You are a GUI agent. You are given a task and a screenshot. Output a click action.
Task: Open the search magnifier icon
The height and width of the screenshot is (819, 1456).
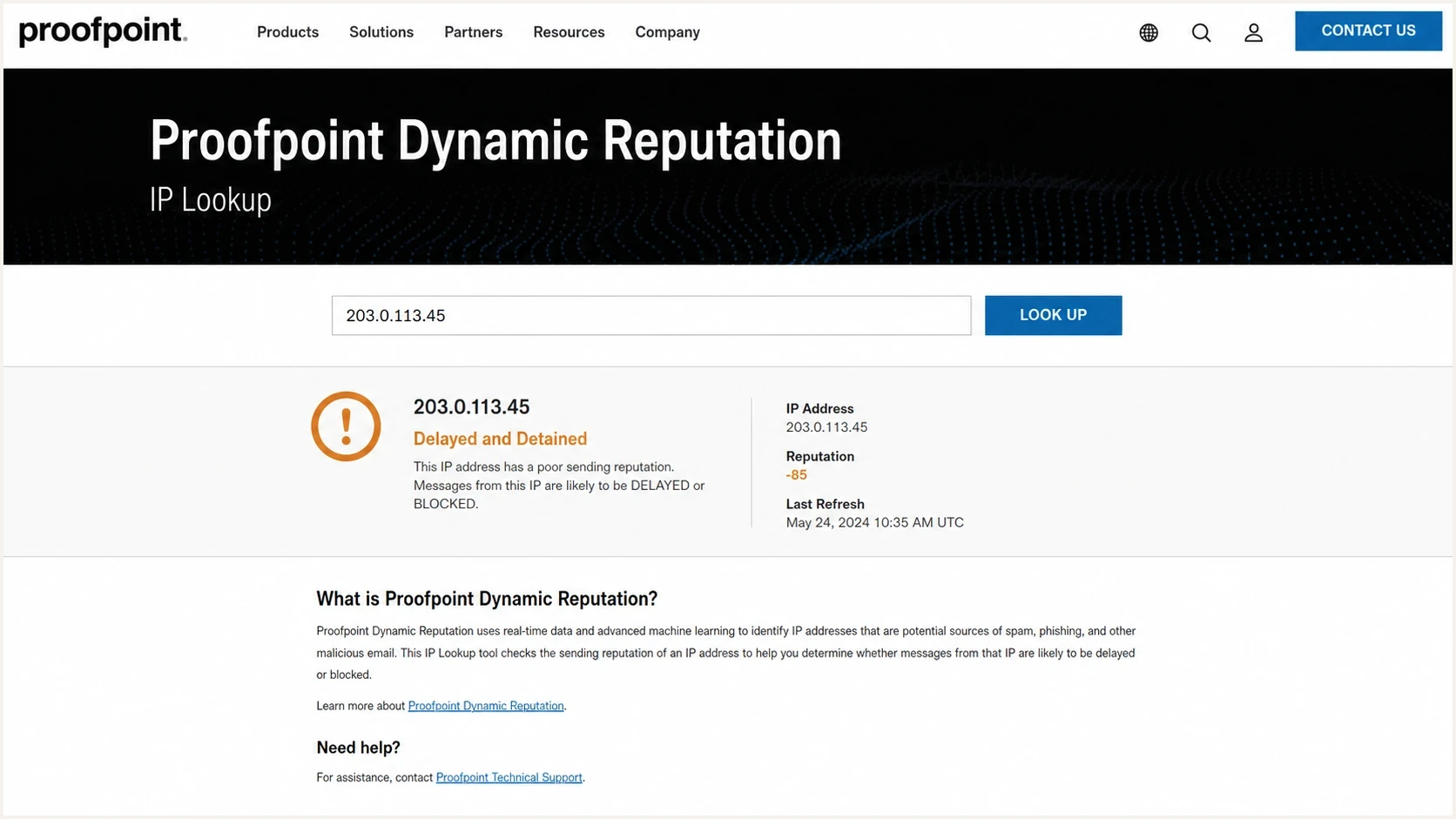(x=1201, y=32)
